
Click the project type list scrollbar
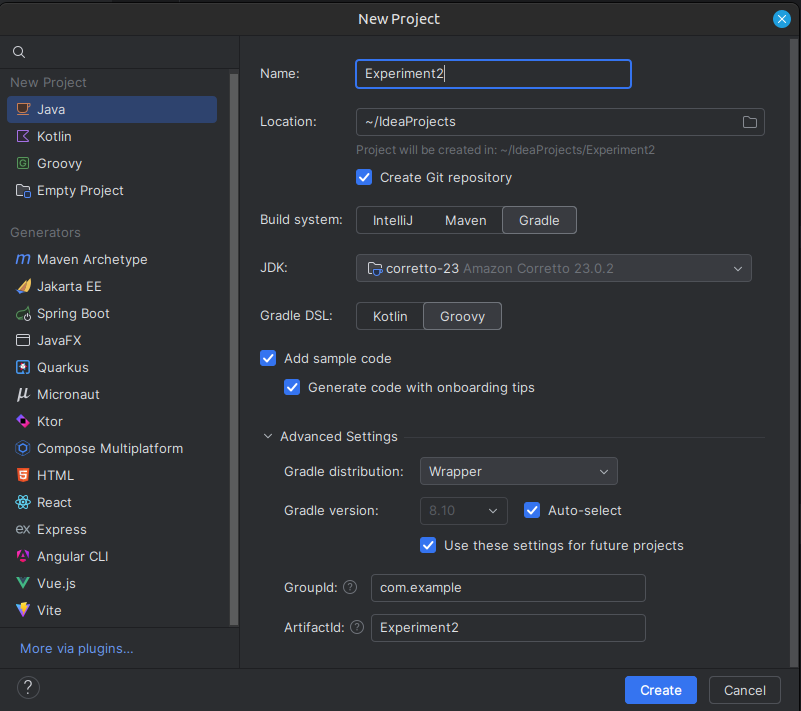pos(234,349)
